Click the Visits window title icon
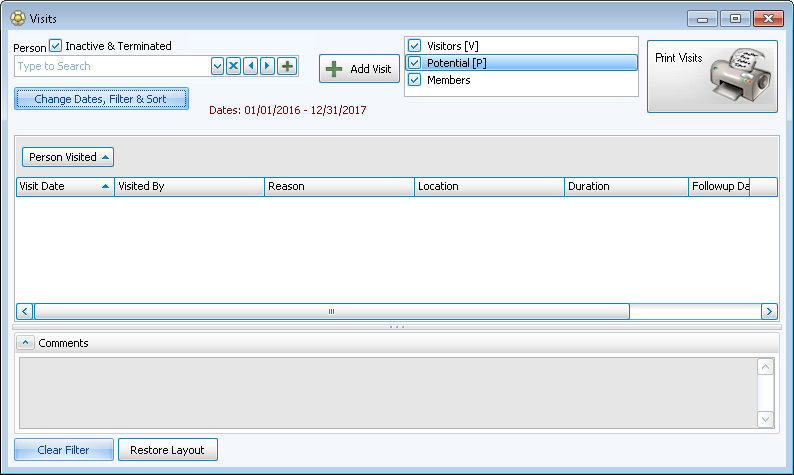794x475 pixels. click(17, 18)
